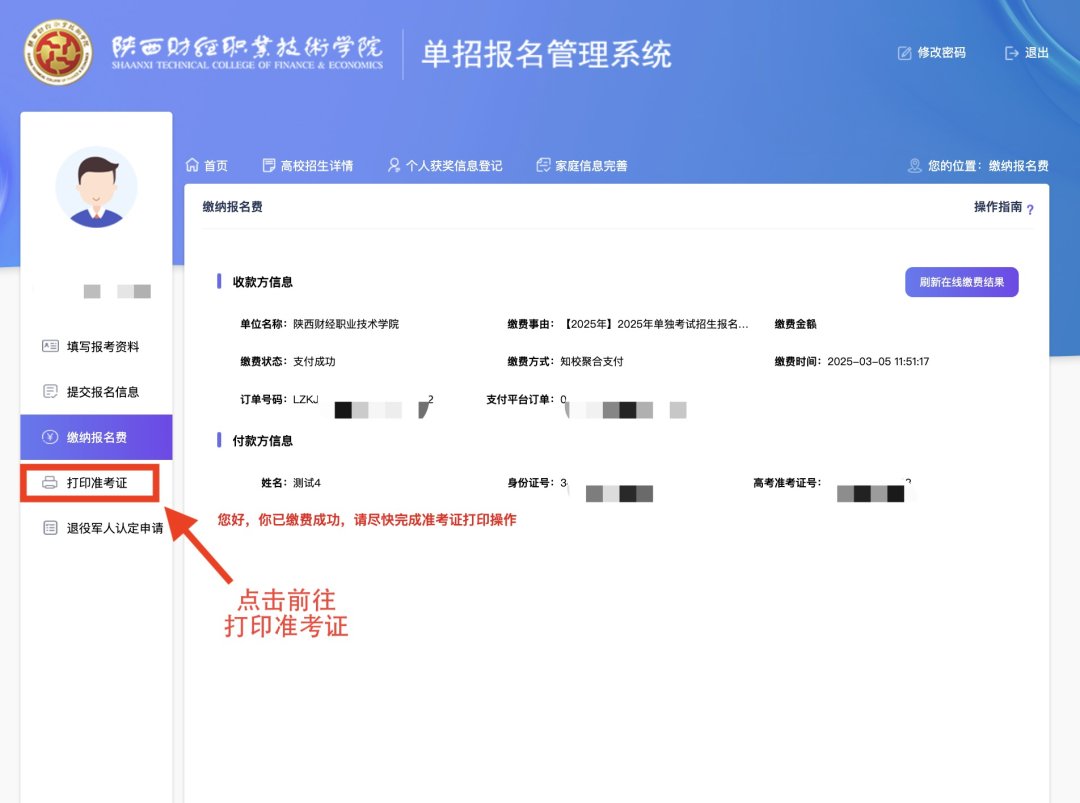The width and height of the screenshot is (1080, 803).
Task: Switch to 家庭信息完善 tab
Action: tap(591, 166)
